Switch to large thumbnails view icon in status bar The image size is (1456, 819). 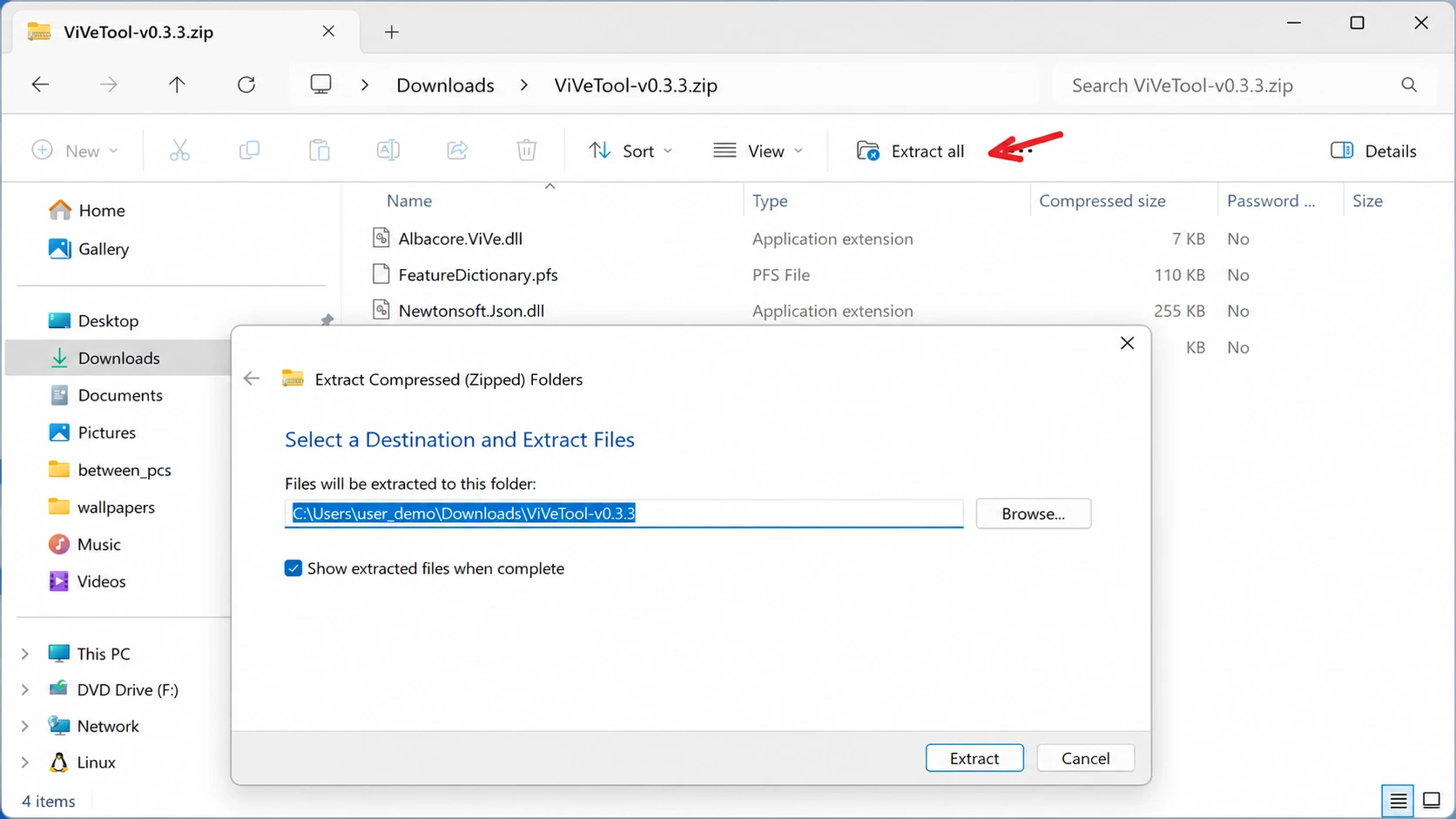1432,801
